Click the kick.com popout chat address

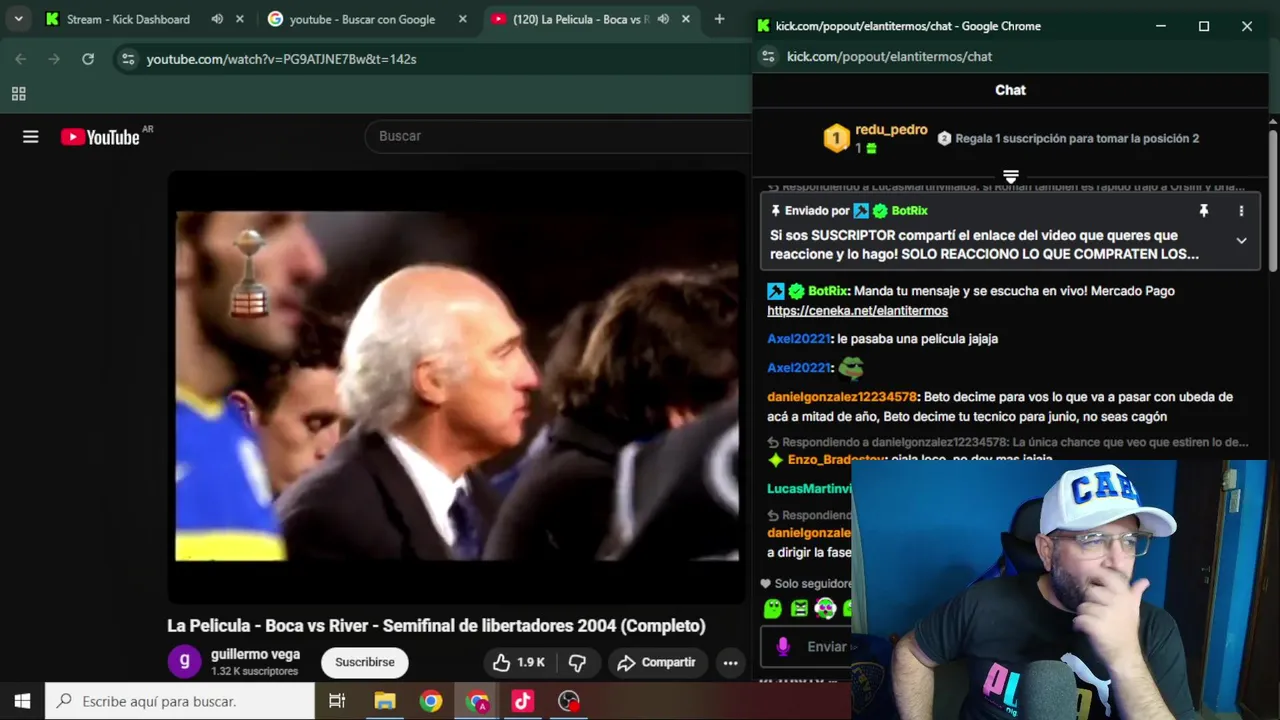click(889, 57)
